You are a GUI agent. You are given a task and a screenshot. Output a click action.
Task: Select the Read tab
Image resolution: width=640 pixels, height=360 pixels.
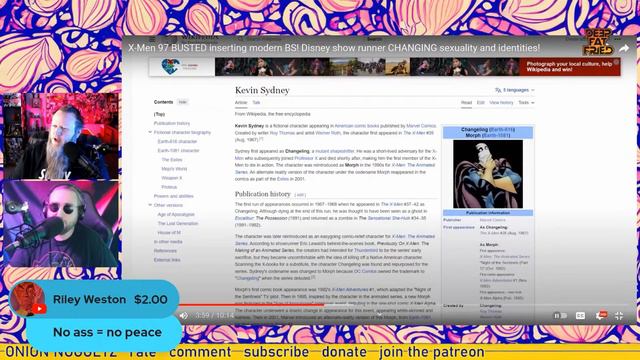pos(467,103)
